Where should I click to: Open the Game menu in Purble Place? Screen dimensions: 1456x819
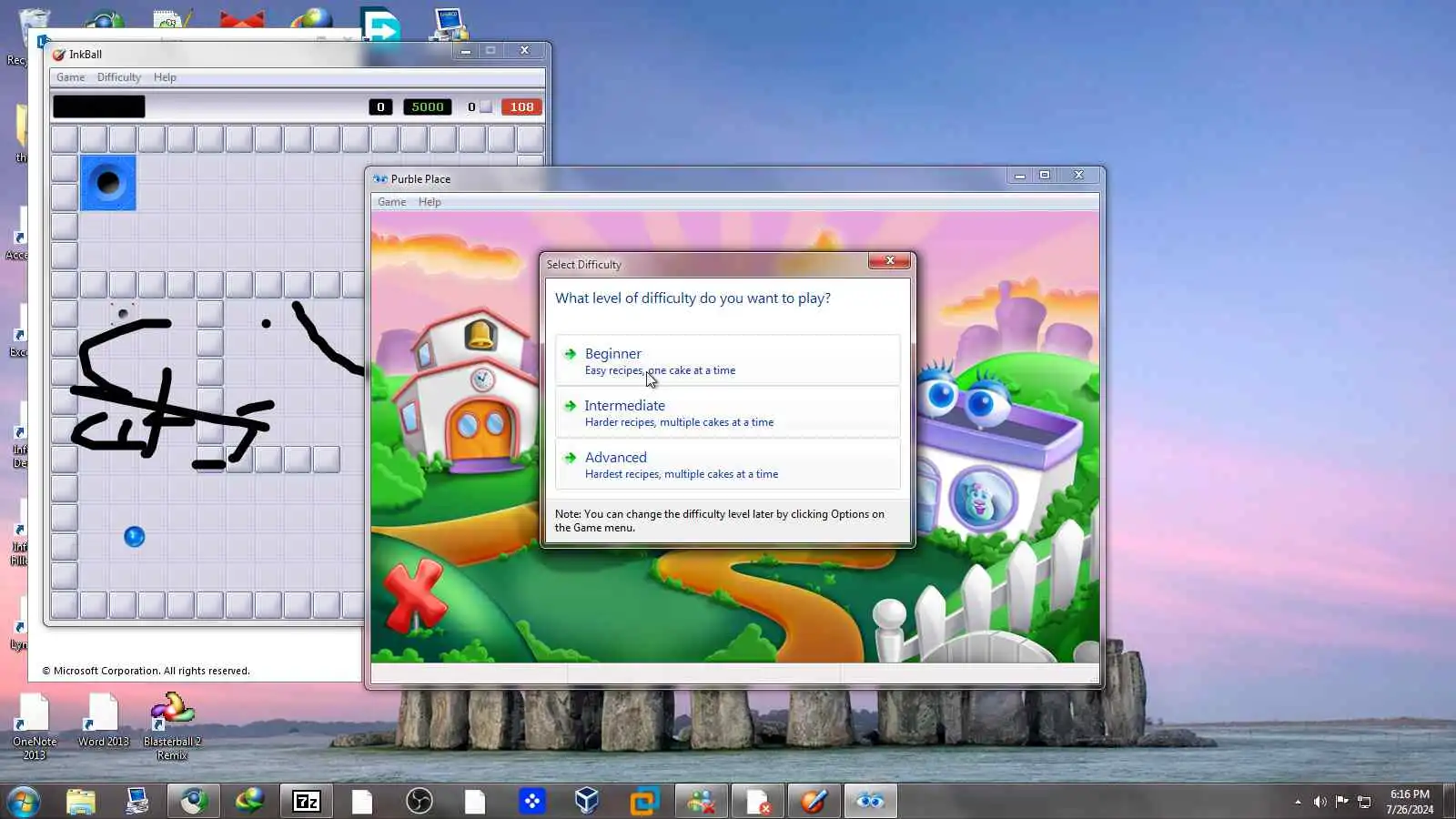tap(392, 202)
